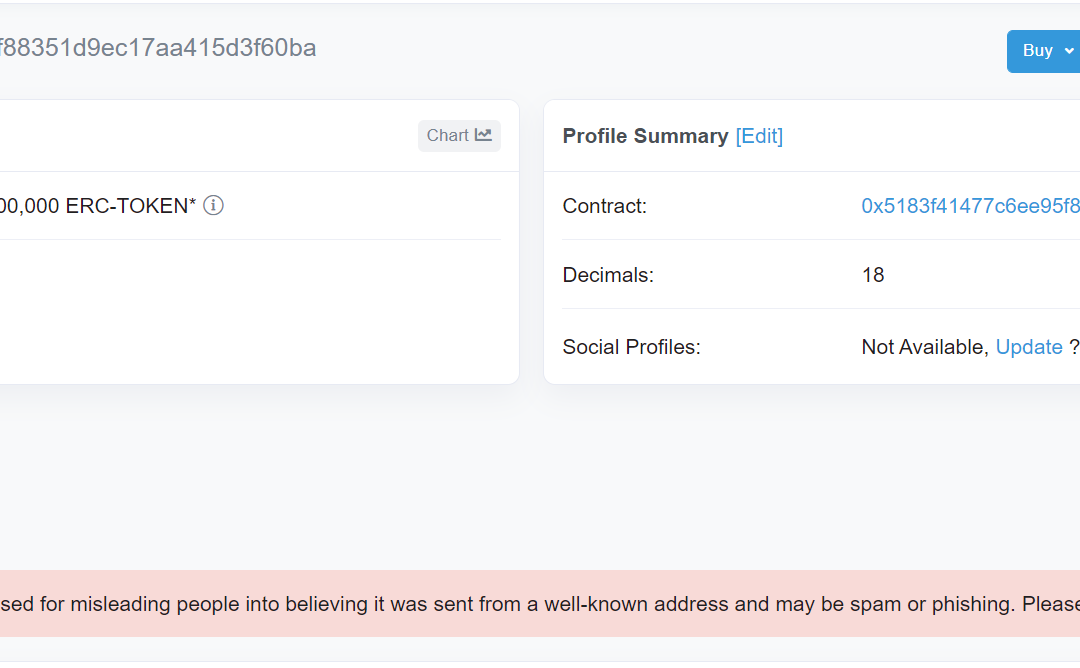Click the question mark after Update
The width and height of the screenshot is (1080, 668).
tap(1074, 346)
